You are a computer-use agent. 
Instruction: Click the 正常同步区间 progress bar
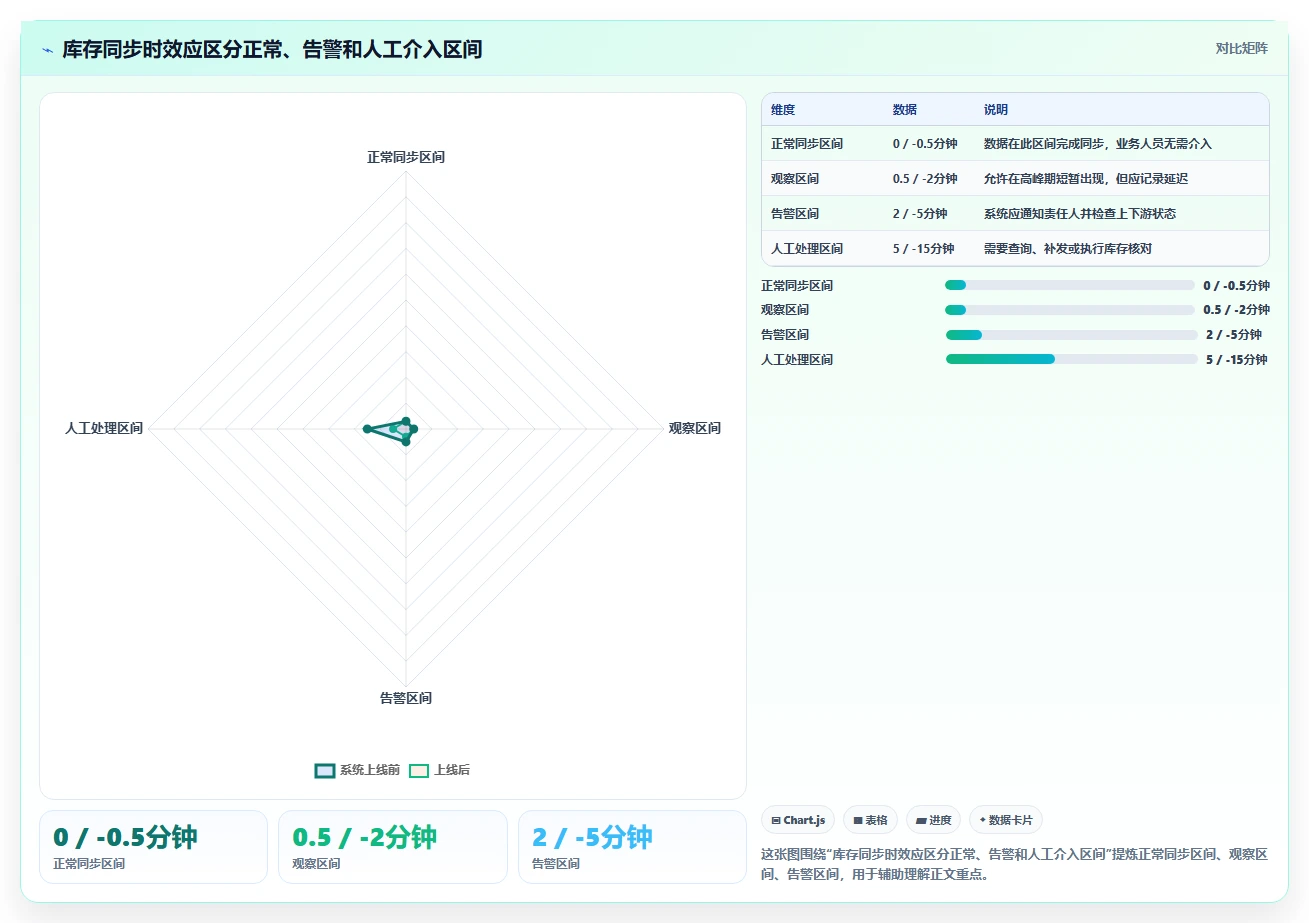point(1070,285)
